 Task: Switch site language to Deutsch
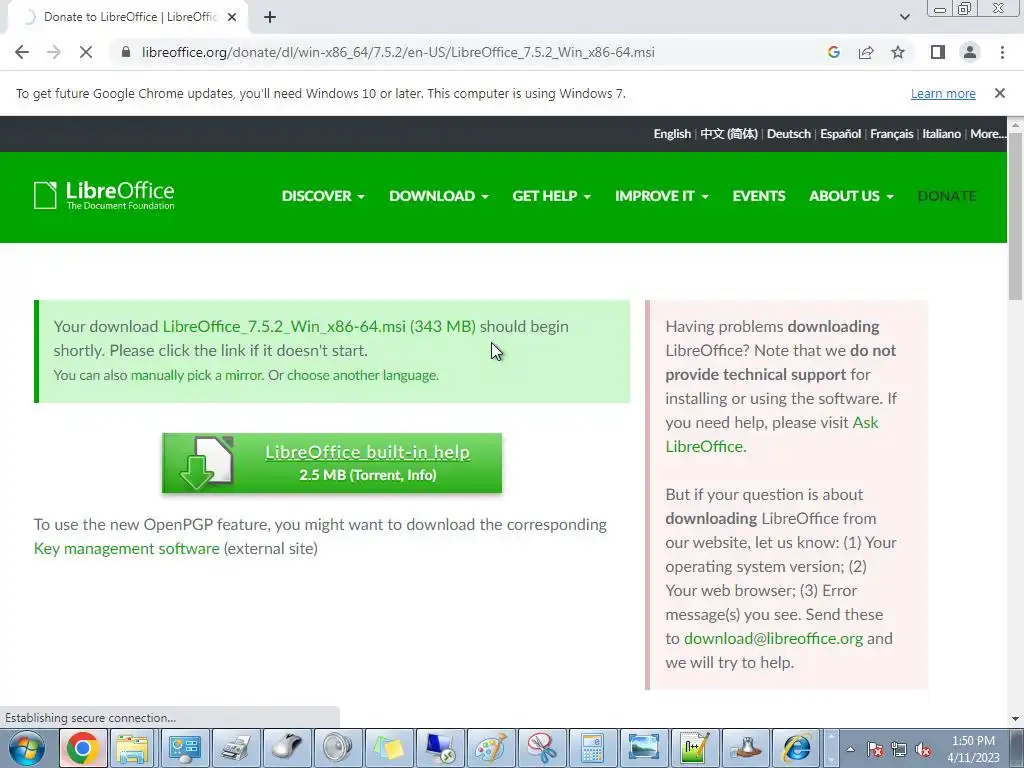(x=788, y=134)
